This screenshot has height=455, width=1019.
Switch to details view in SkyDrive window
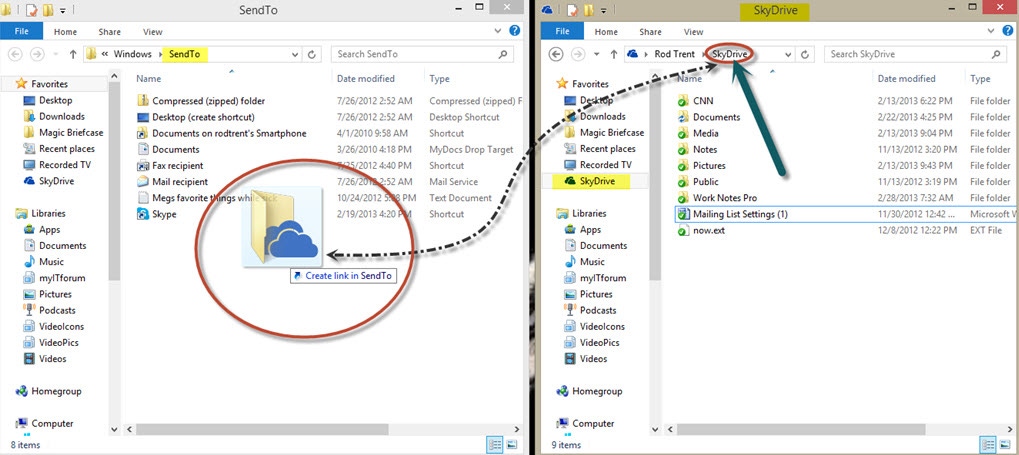click(x=988, y=445)
